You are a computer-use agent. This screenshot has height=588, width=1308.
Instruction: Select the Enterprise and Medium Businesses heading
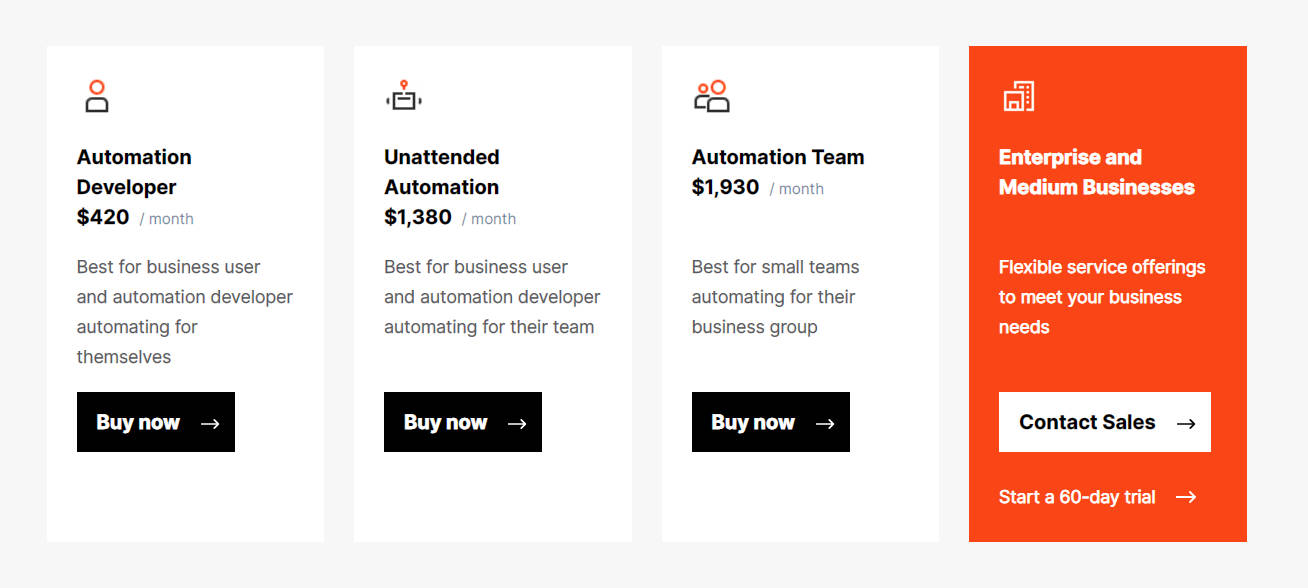[x=1096, y=172]
